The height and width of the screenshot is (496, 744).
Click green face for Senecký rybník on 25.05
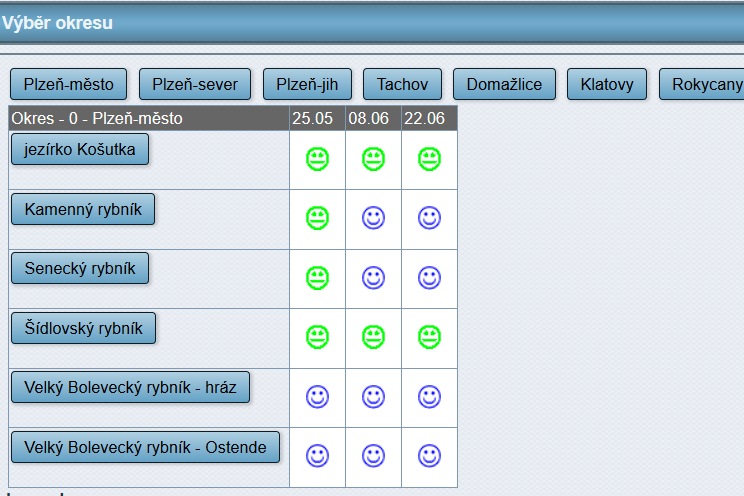point(317,278)
